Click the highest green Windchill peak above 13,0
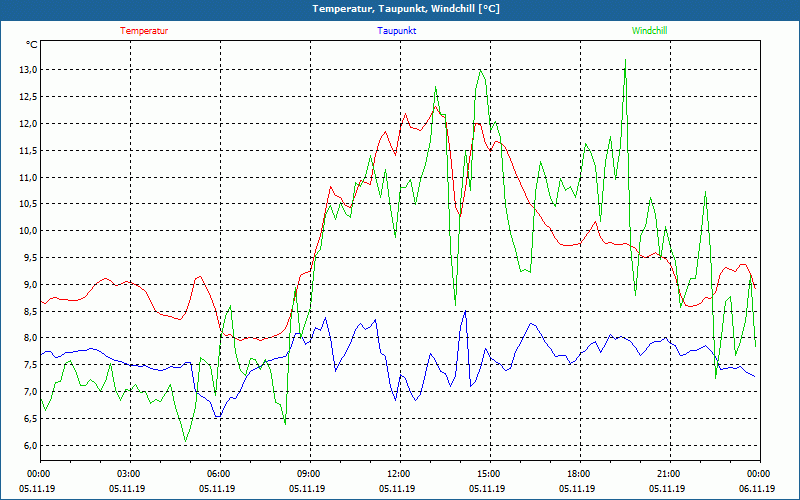 pyautogui.click(x=625, y=60)
